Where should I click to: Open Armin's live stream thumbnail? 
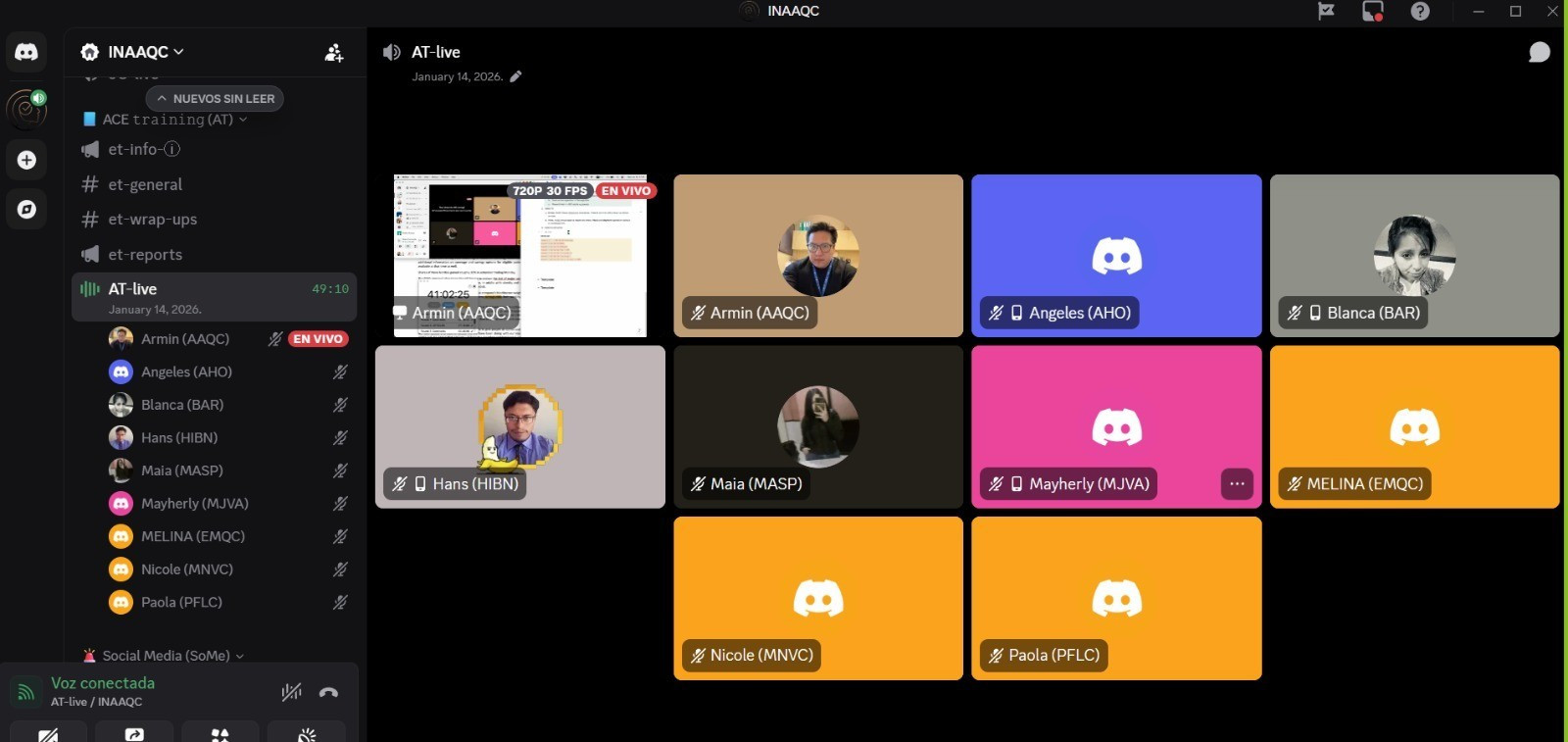520,256
